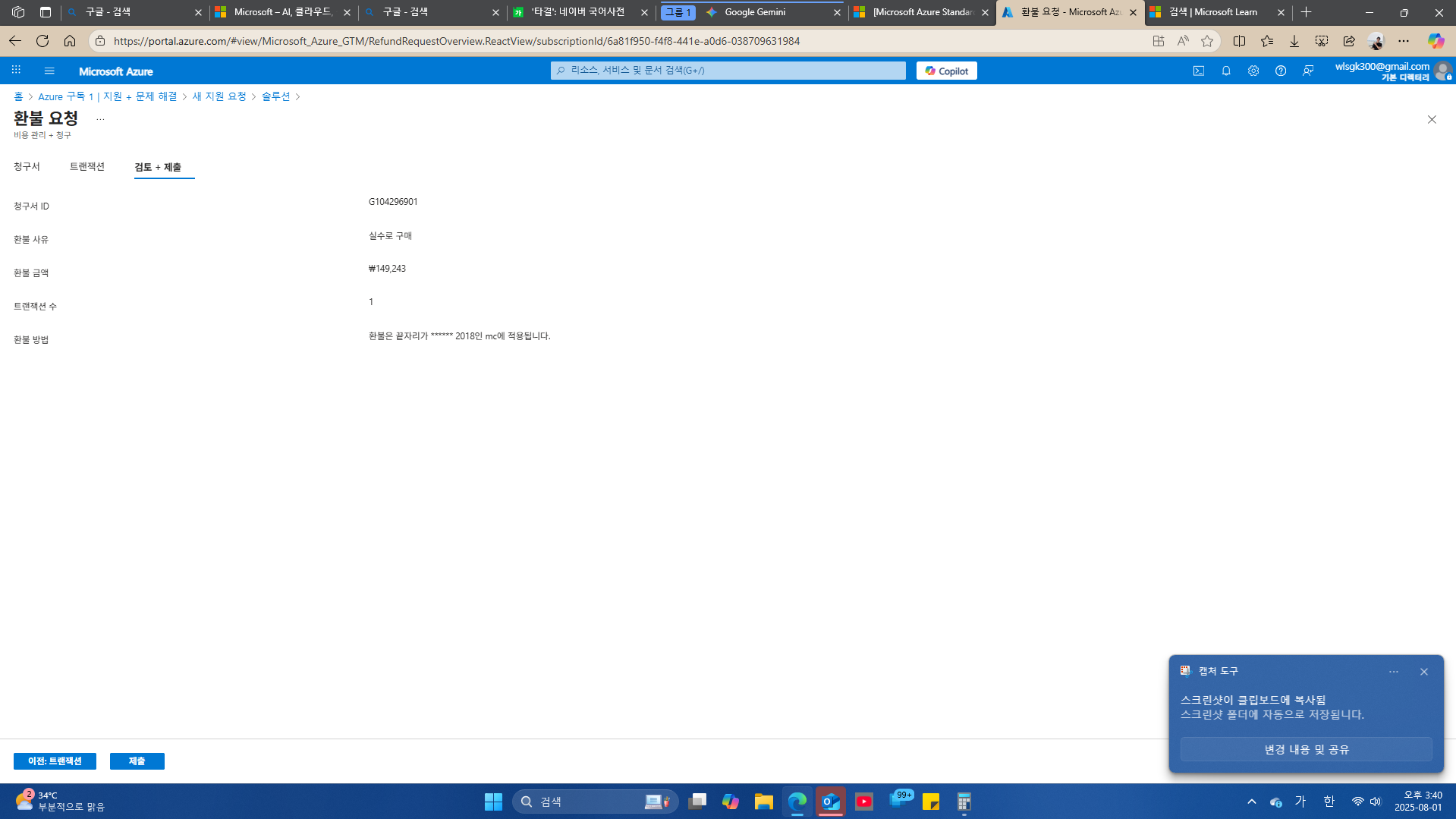The image size is (1456, 819).
Task: Click the Azure resource search bar
Action: tap(727, 70)
